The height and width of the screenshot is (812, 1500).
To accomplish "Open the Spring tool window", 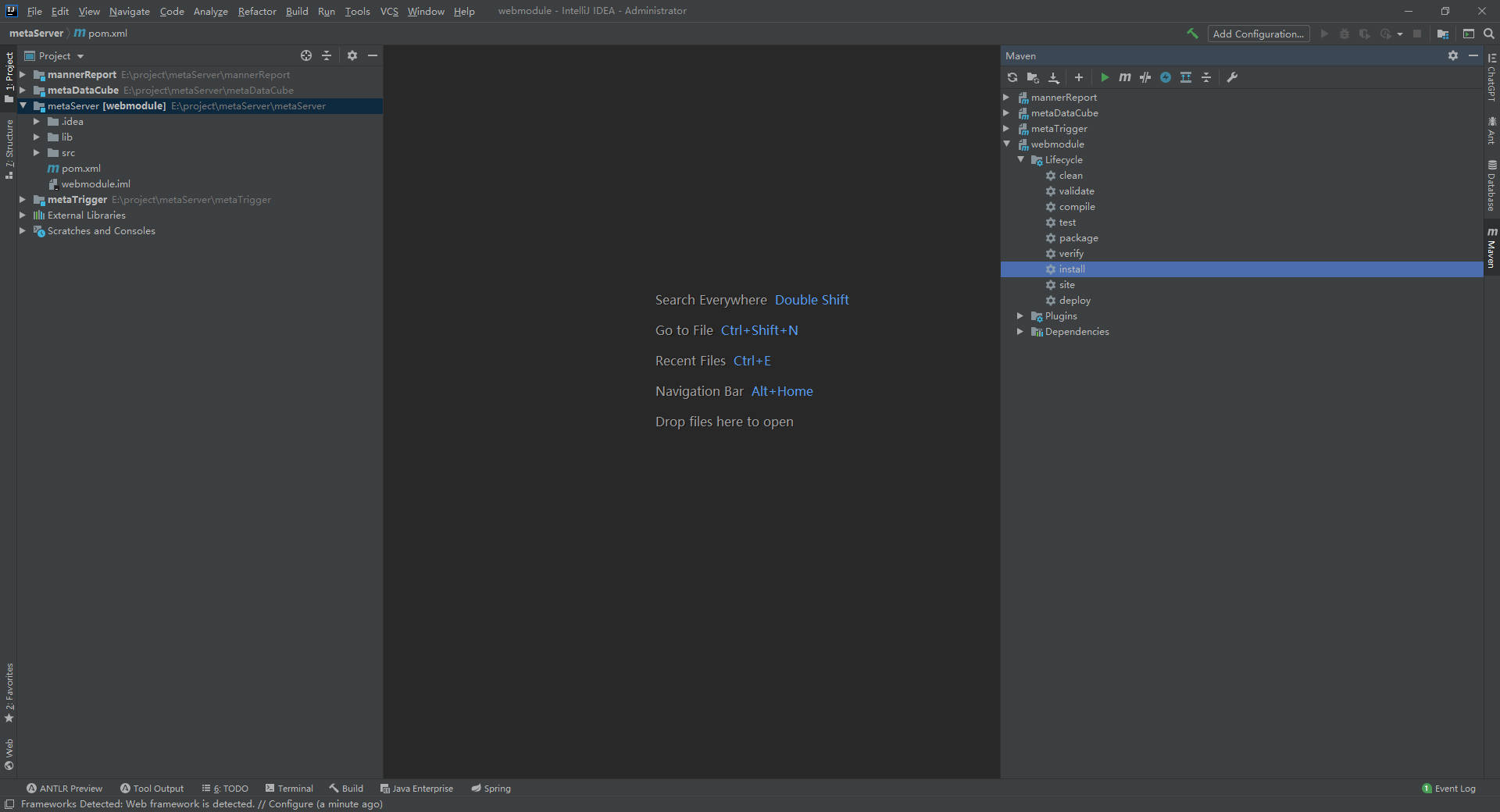I will click(x=491, y=789).
